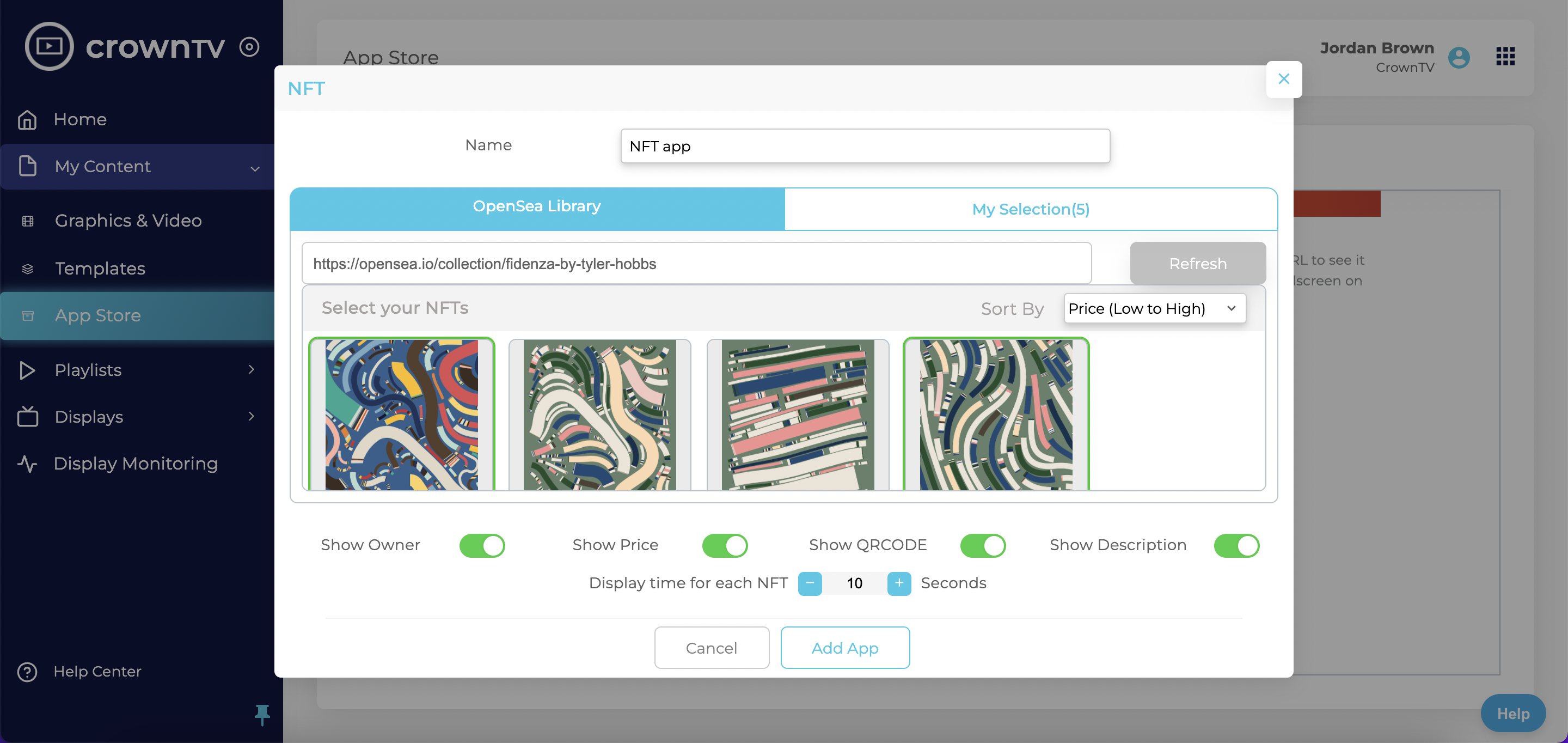Viewport: 1568px width, 743px height.
Task: Click the pin icon at sidebar bottom
Action: click(x=262, y=714)
